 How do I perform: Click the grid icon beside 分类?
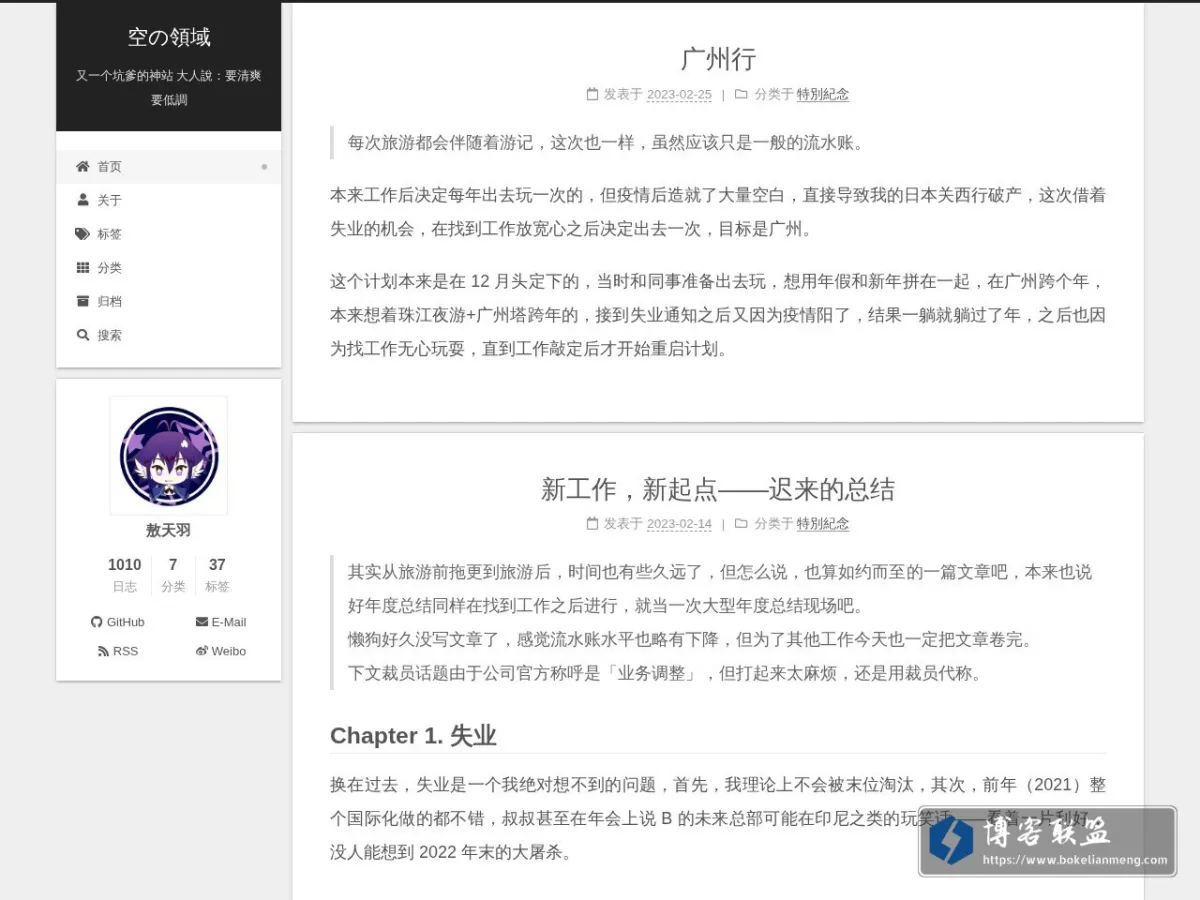83,267
